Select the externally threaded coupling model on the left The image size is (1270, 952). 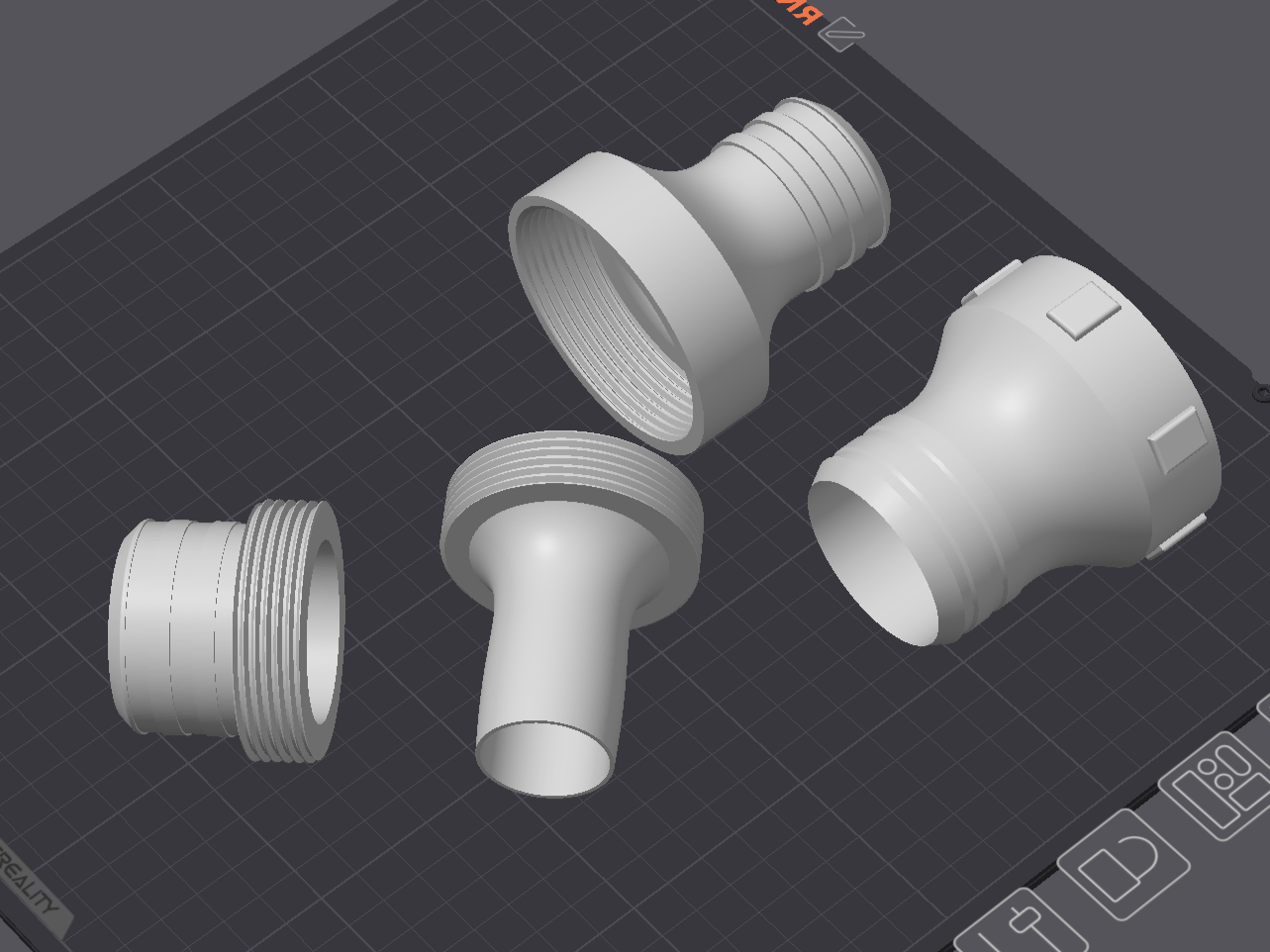227,630
